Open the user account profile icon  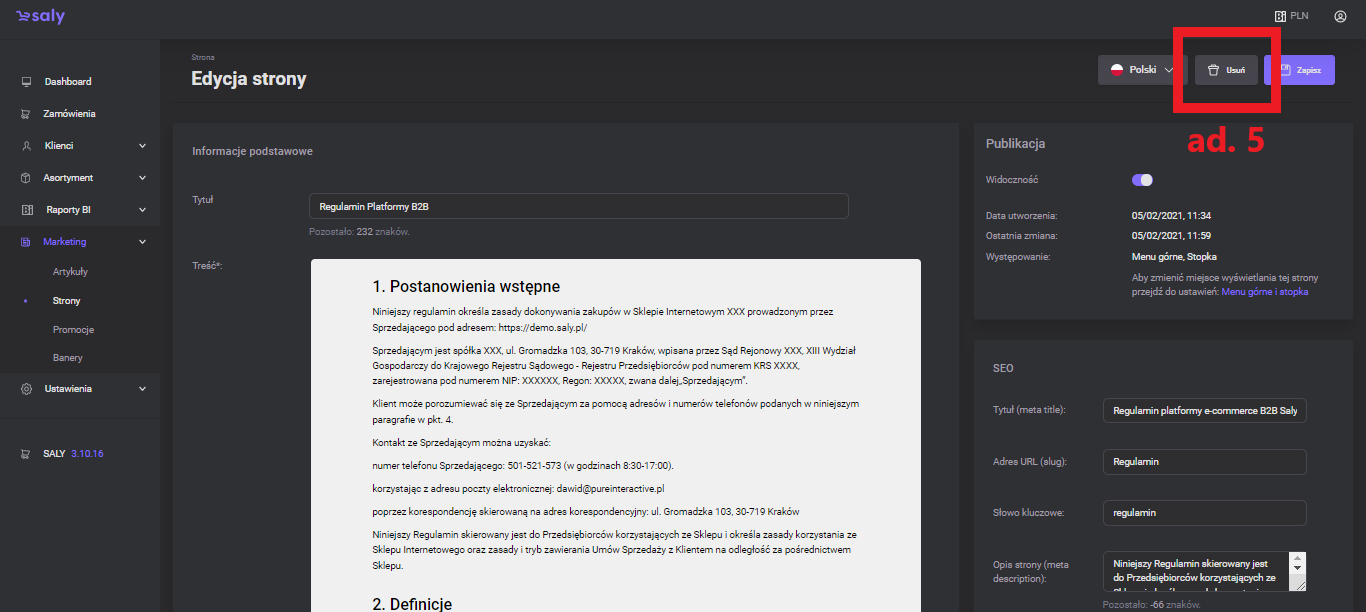pos(1340,16)
